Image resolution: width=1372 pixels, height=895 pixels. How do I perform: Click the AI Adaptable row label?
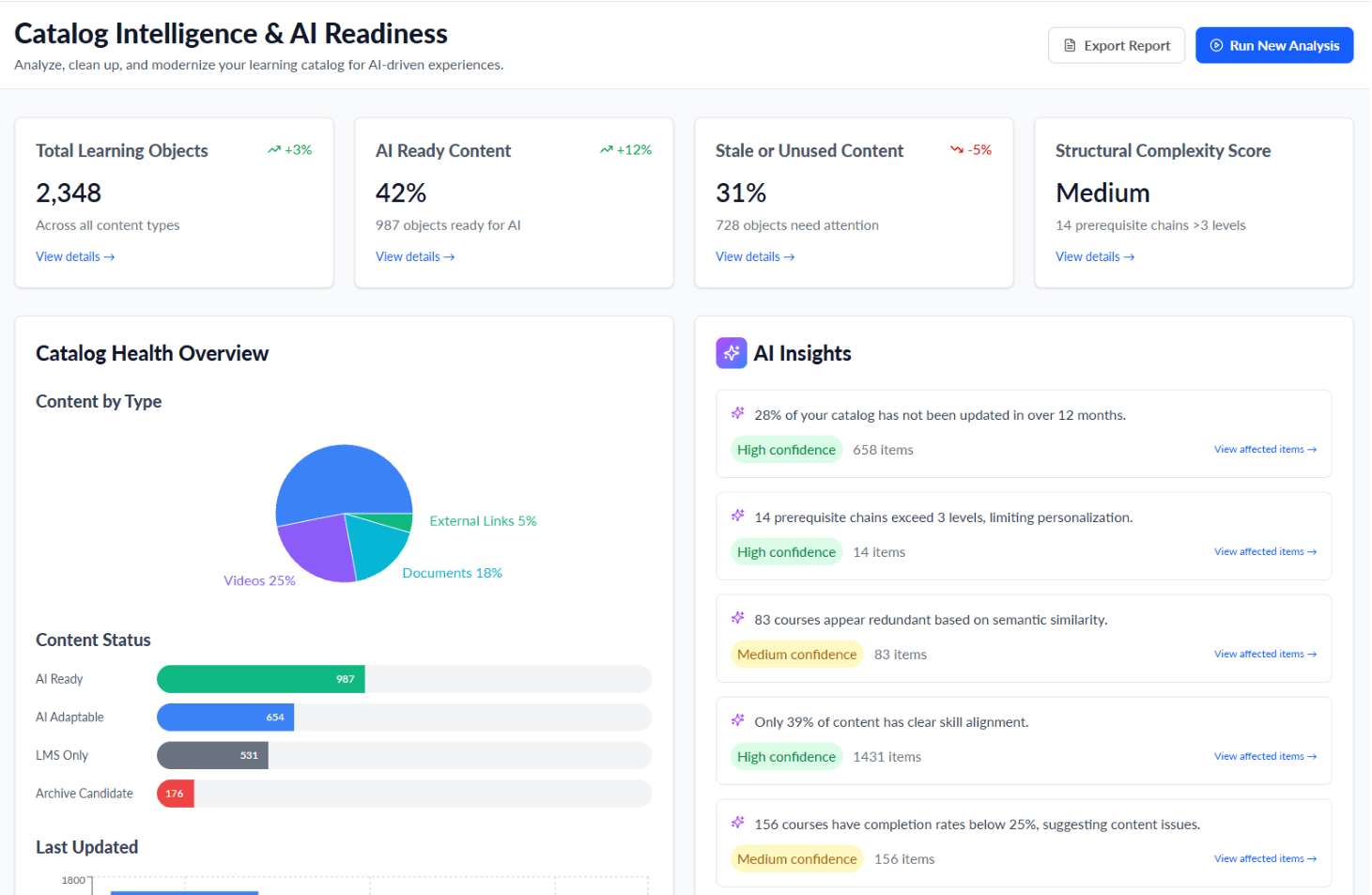coord(69,718)
